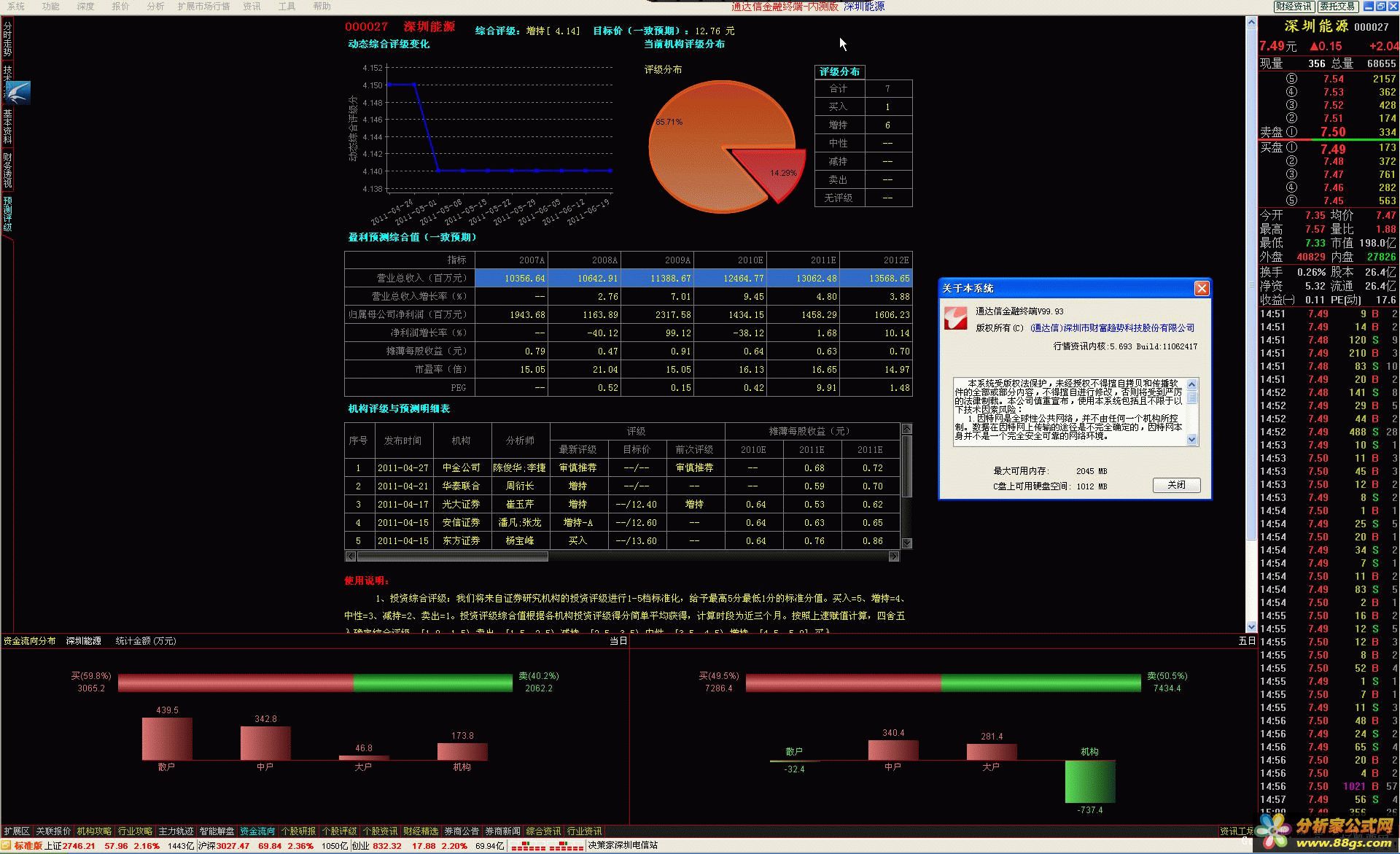Click 上证 2746.21 index in status bar

pyautogui.click(x=70, y=846)
